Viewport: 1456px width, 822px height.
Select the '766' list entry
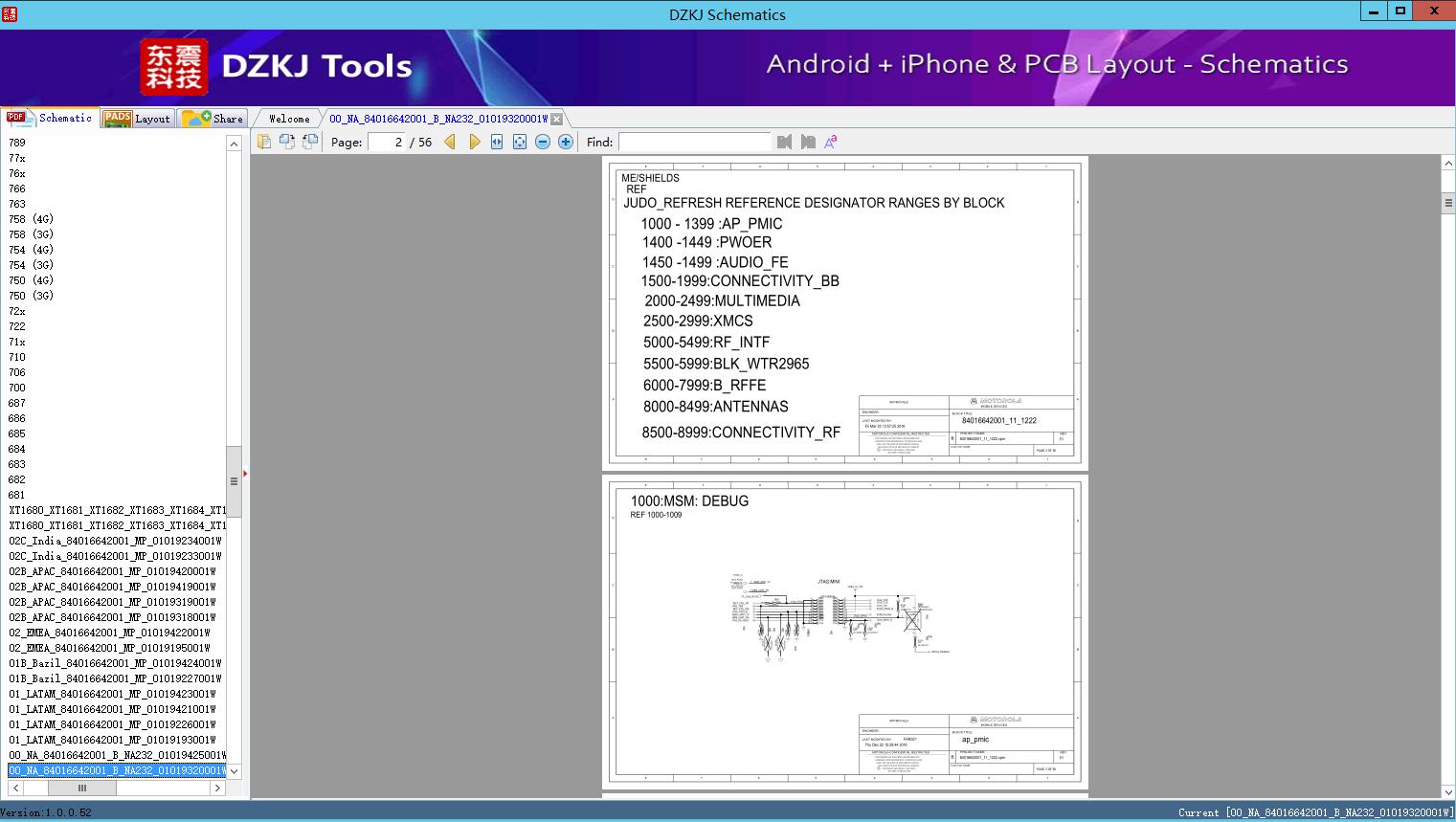(17, 189)
